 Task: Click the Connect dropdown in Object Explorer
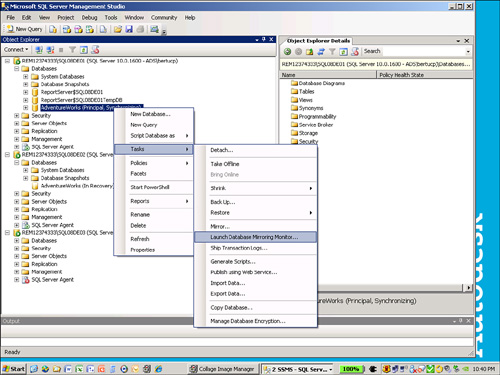pos(16,50)
